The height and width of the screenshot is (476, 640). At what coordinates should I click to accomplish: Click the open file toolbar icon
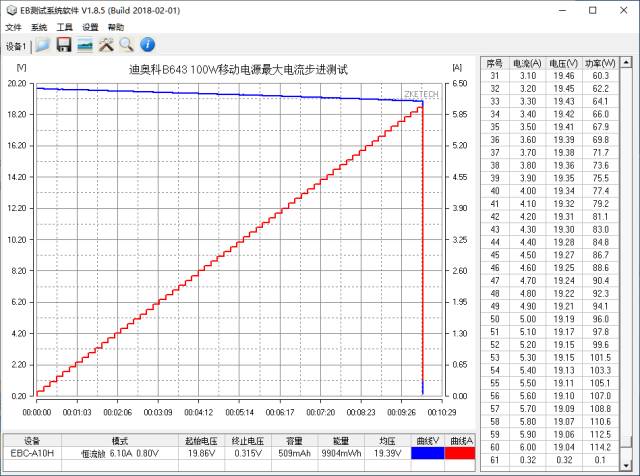(42, 45)
